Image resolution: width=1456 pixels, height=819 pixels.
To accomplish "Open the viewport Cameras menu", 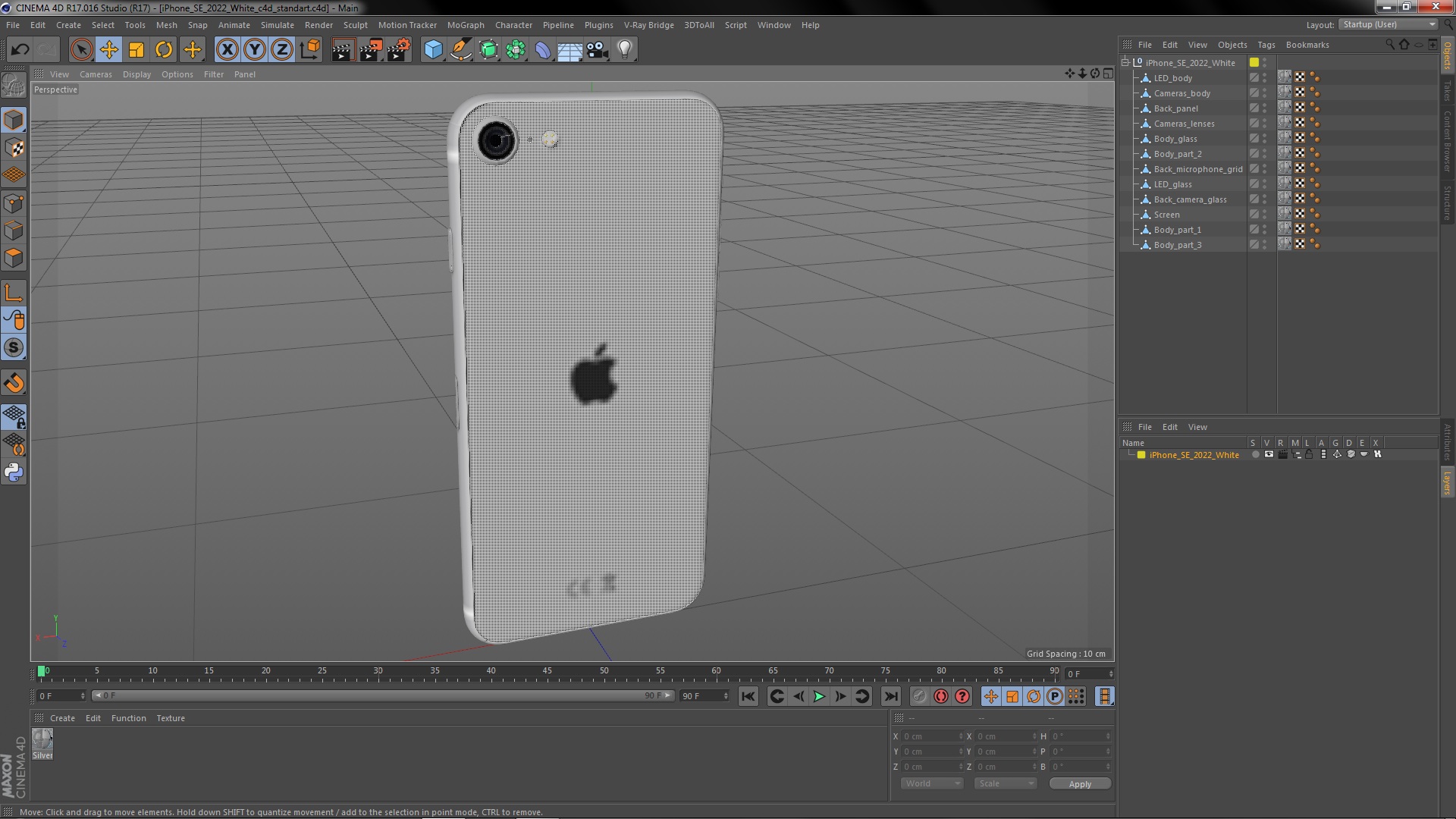I will point(96,74).
